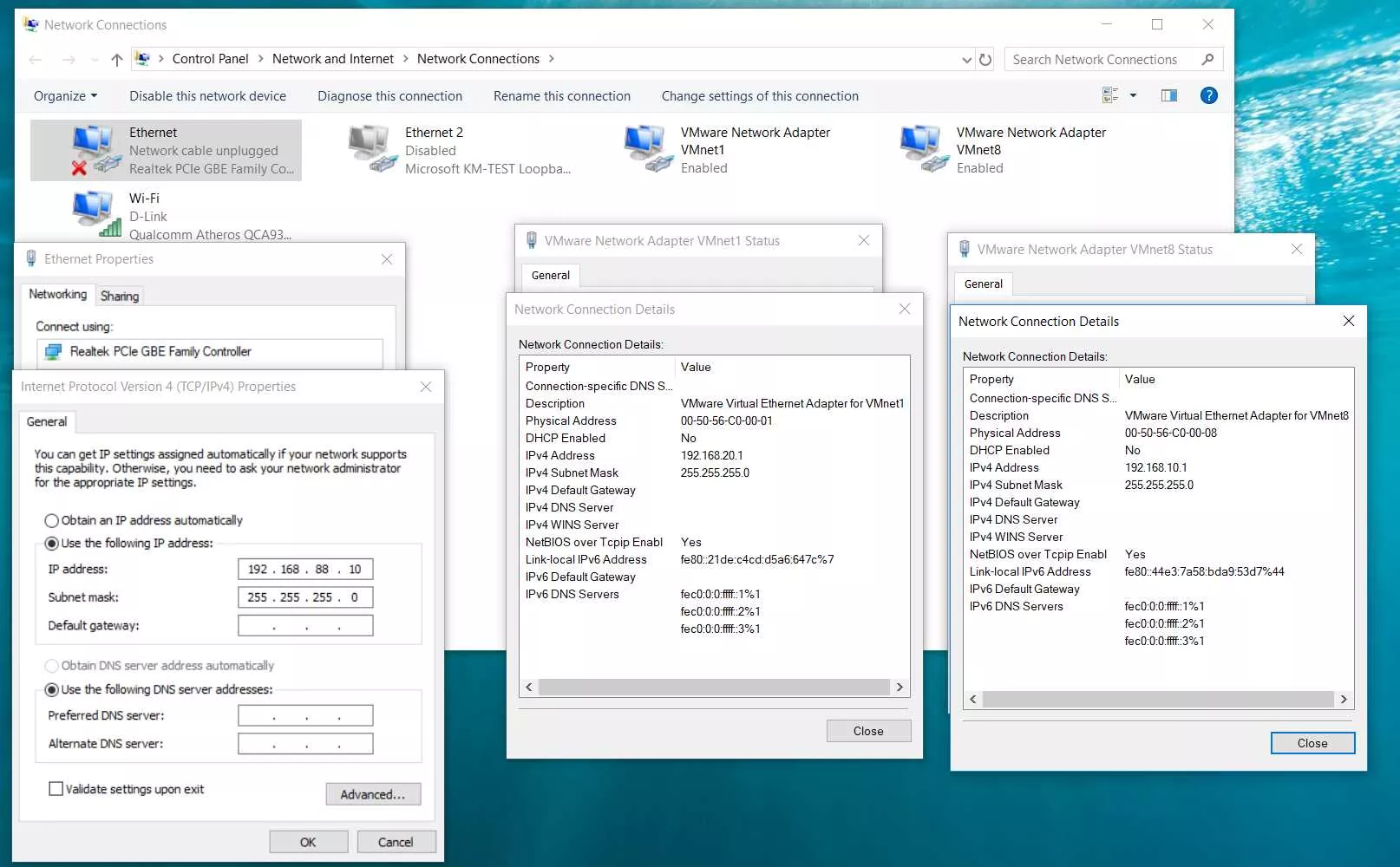Click the Ethernet Properties title icon
Screen dimensions: 1400x867
31,258
